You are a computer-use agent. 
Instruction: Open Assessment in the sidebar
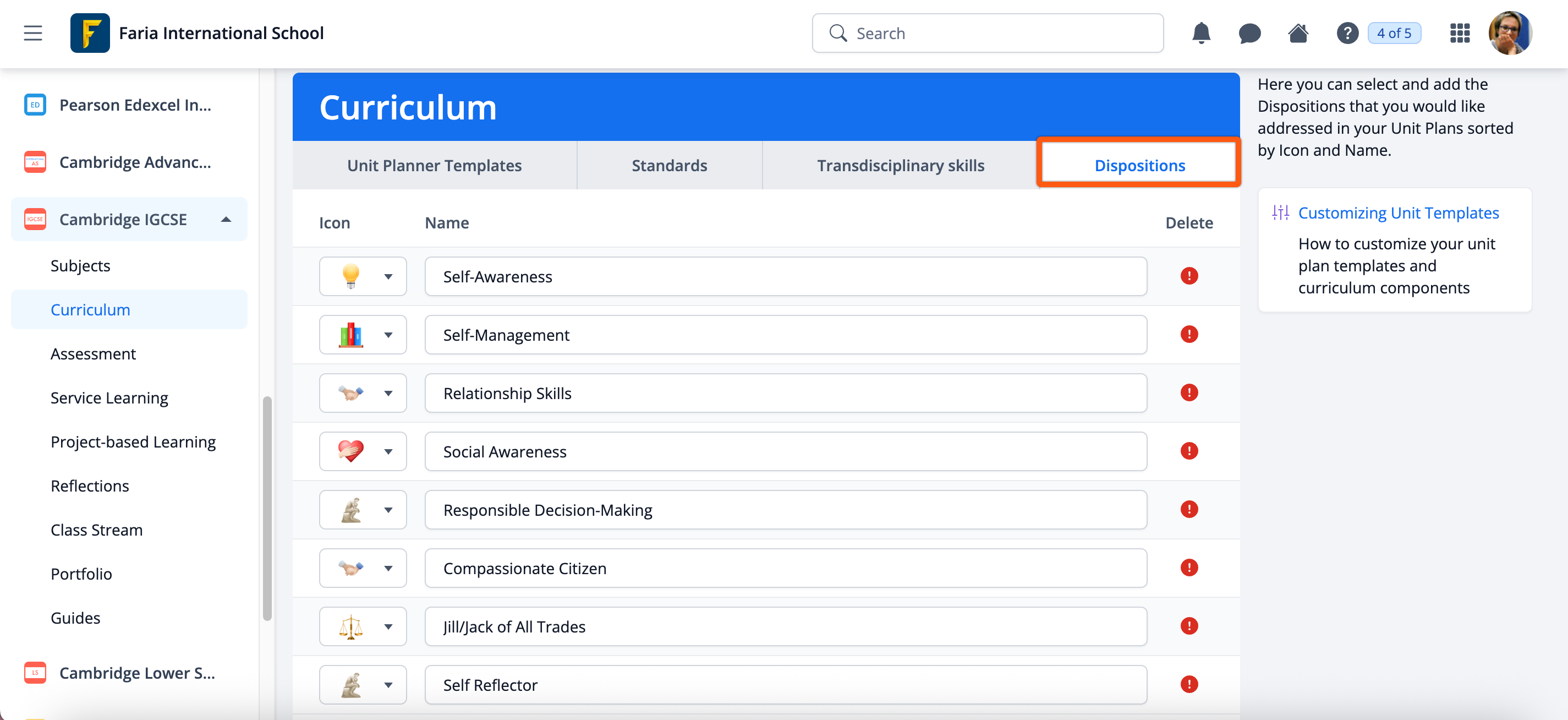point(92,353)
